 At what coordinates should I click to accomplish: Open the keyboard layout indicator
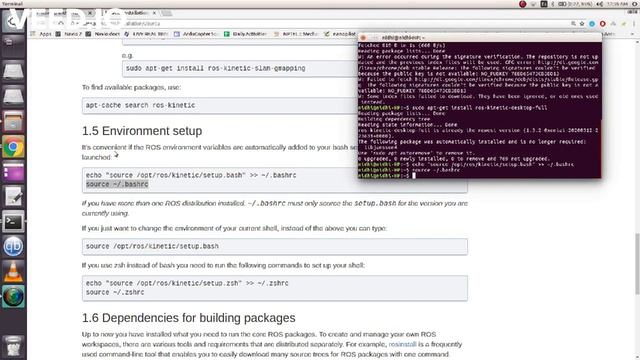(544, 4)
